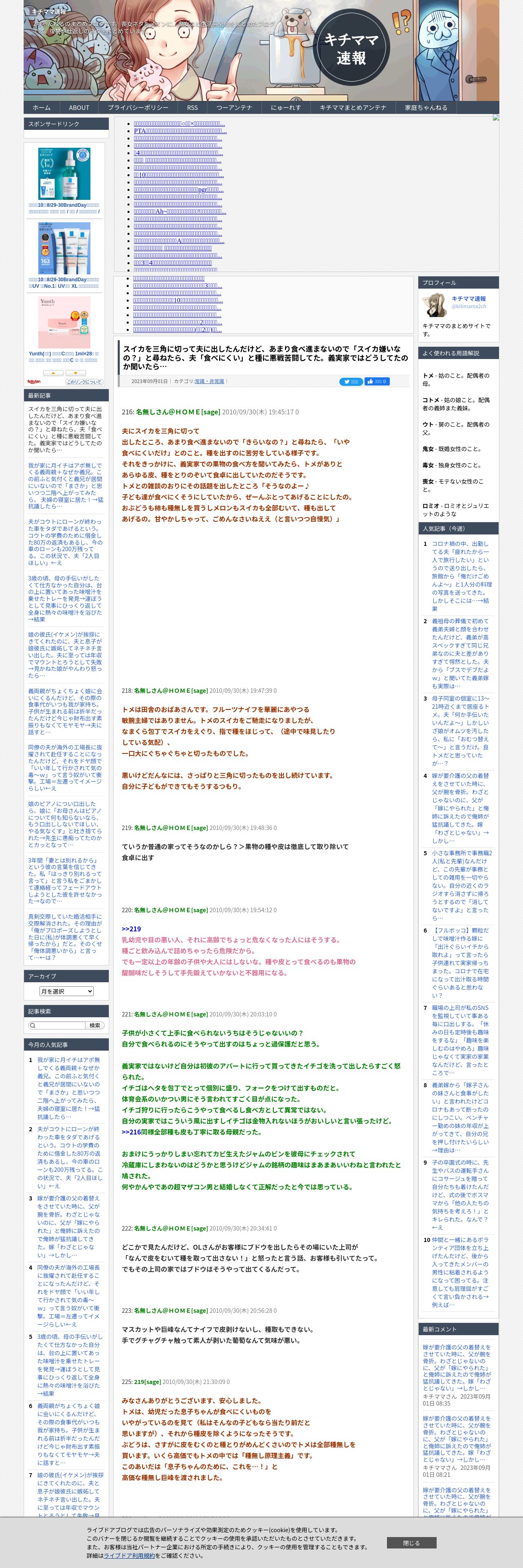Image resolution: width=523 pixels, height=1568 pixels.
Task: Open latest article 夫がコウトにローンが終わった車
Action: (x=66, y=542)
